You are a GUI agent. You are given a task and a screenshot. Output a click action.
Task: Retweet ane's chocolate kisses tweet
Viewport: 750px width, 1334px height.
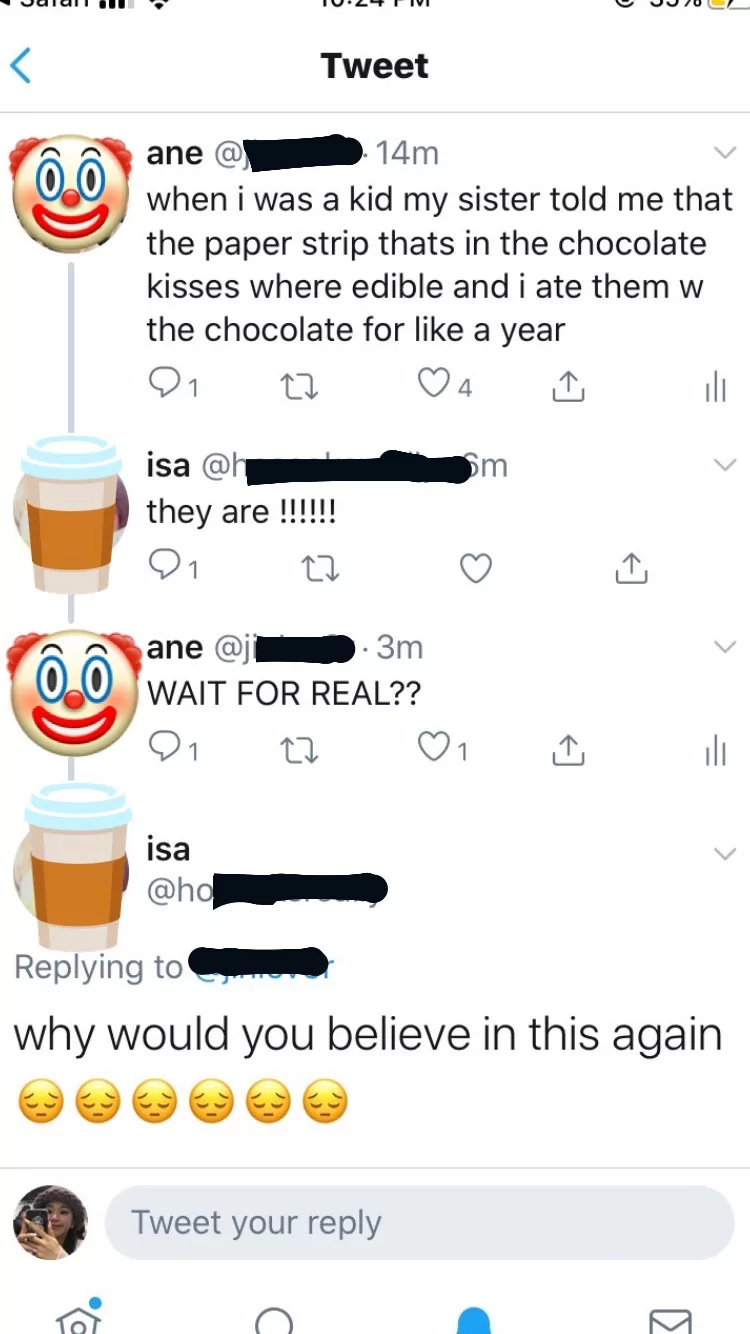pos(297,386)
